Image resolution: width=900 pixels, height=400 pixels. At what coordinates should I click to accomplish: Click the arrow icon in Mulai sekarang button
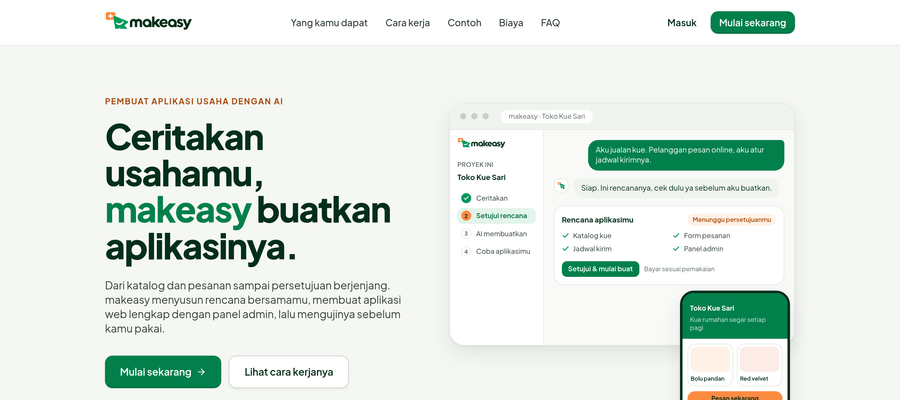[201, 372]
